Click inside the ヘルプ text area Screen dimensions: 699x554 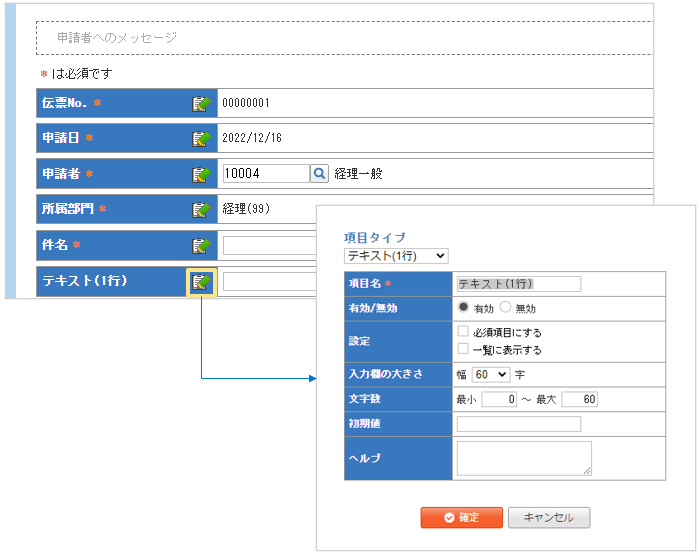tap(524, 458)
